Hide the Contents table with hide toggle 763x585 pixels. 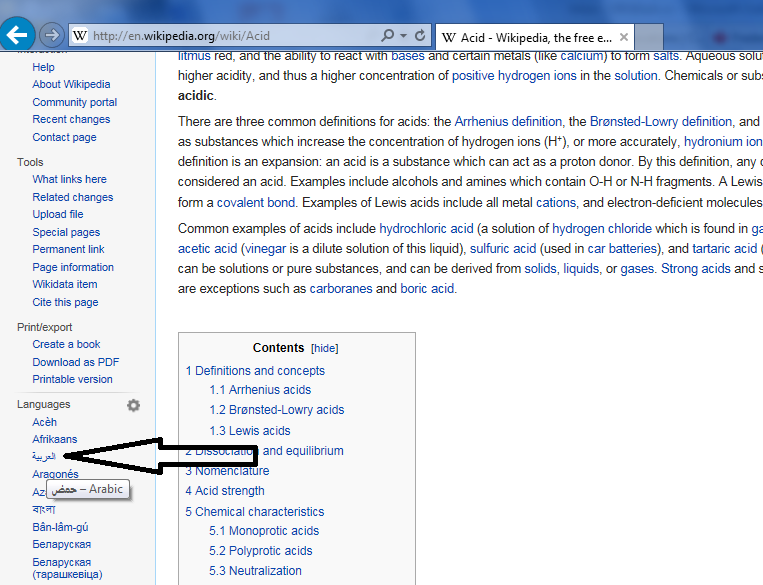pos(324,348)
